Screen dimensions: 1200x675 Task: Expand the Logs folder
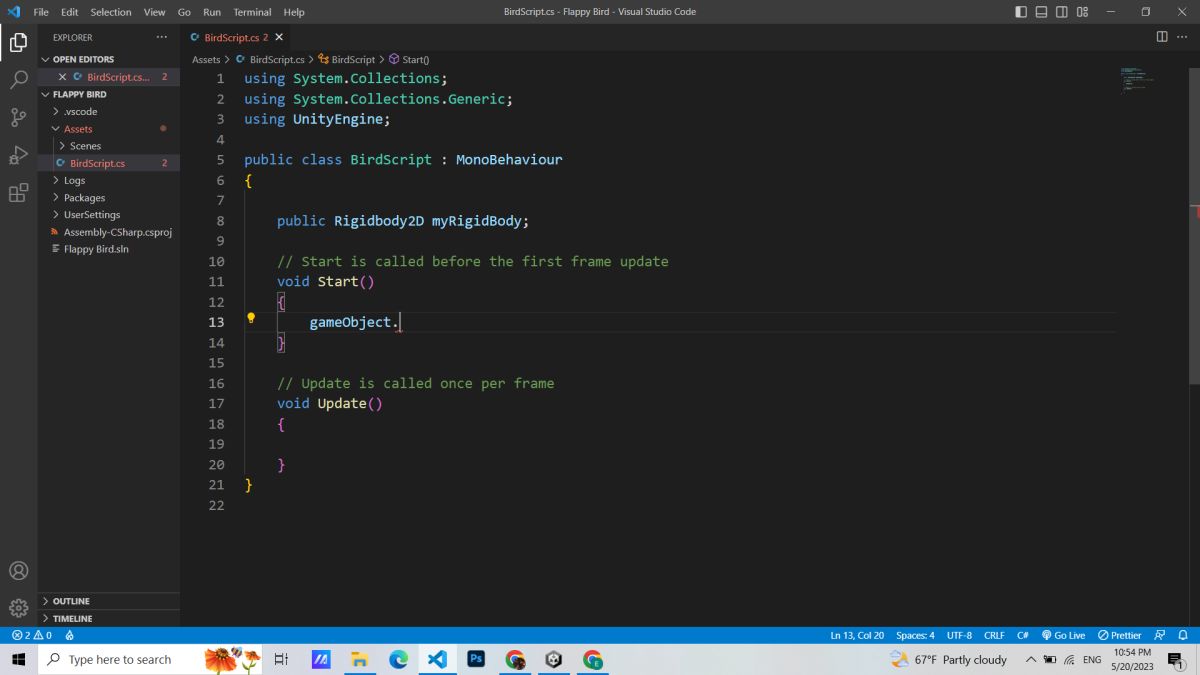click(109, 180)
